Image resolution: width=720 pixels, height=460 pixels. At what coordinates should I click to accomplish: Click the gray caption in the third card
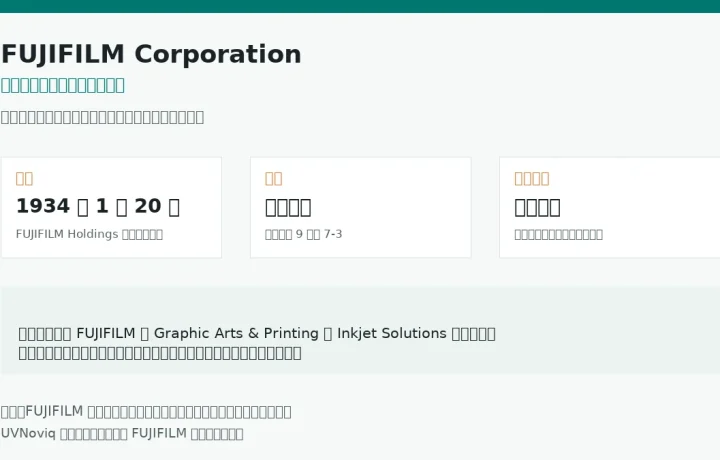(x=558, y=235)
